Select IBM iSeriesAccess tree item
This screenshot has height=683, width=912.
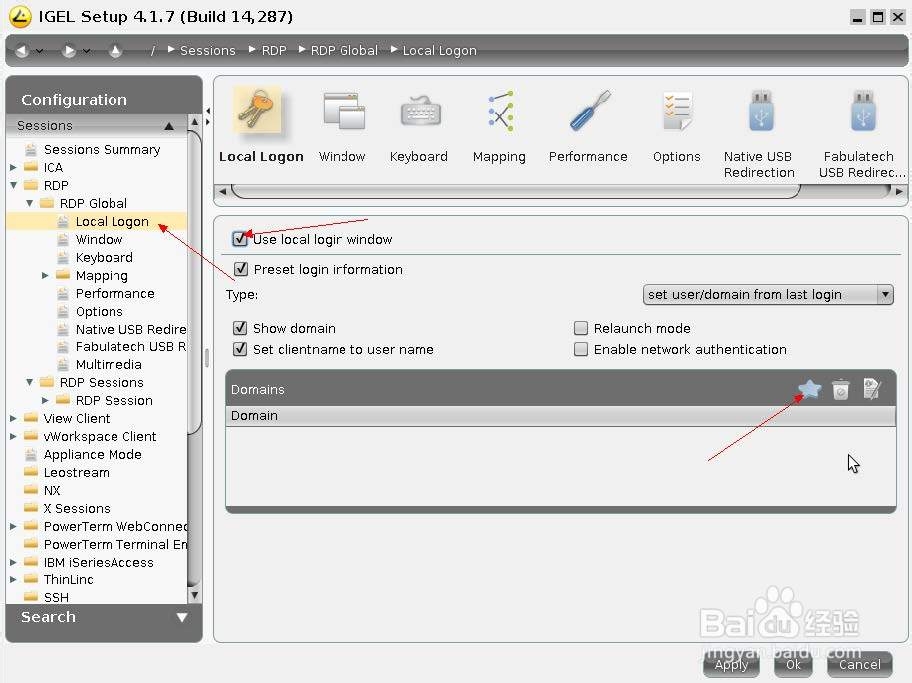point(99,563)
